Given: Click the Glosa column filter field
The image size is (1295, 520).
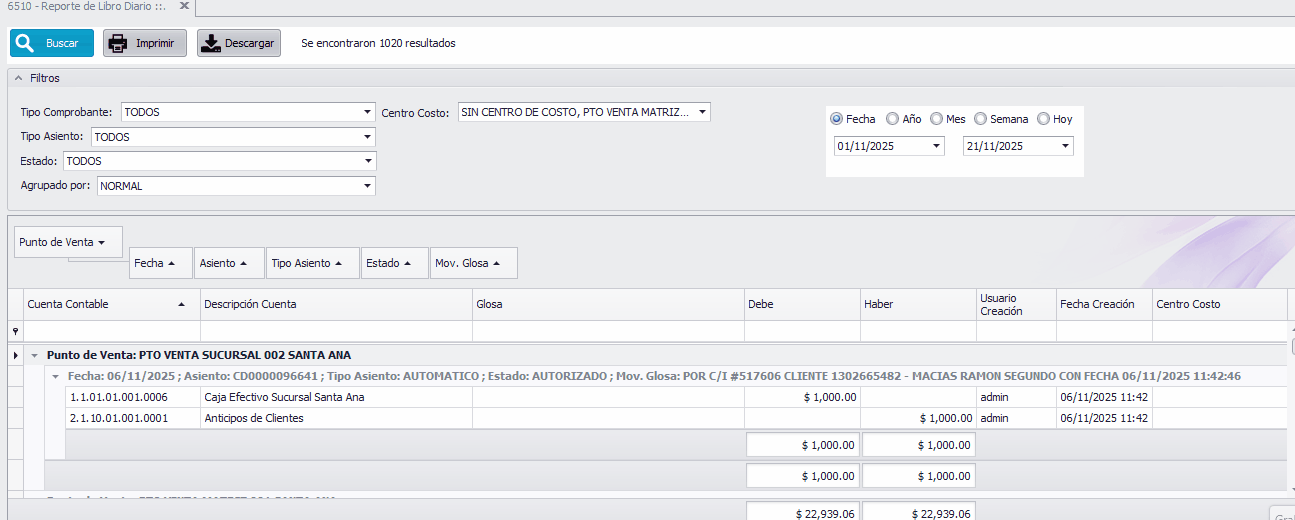Looking at the screenshot, I should click(x=608, y=331).
